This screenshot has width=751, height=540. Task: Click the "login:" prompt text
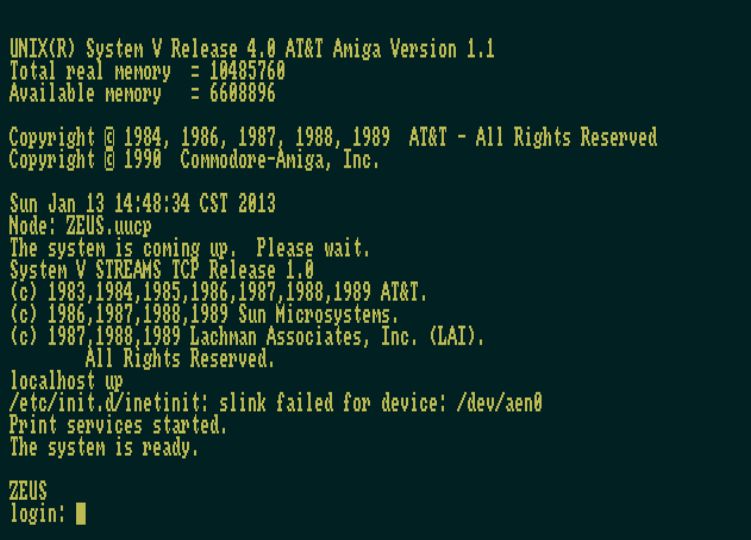click(x=37, y=514)
